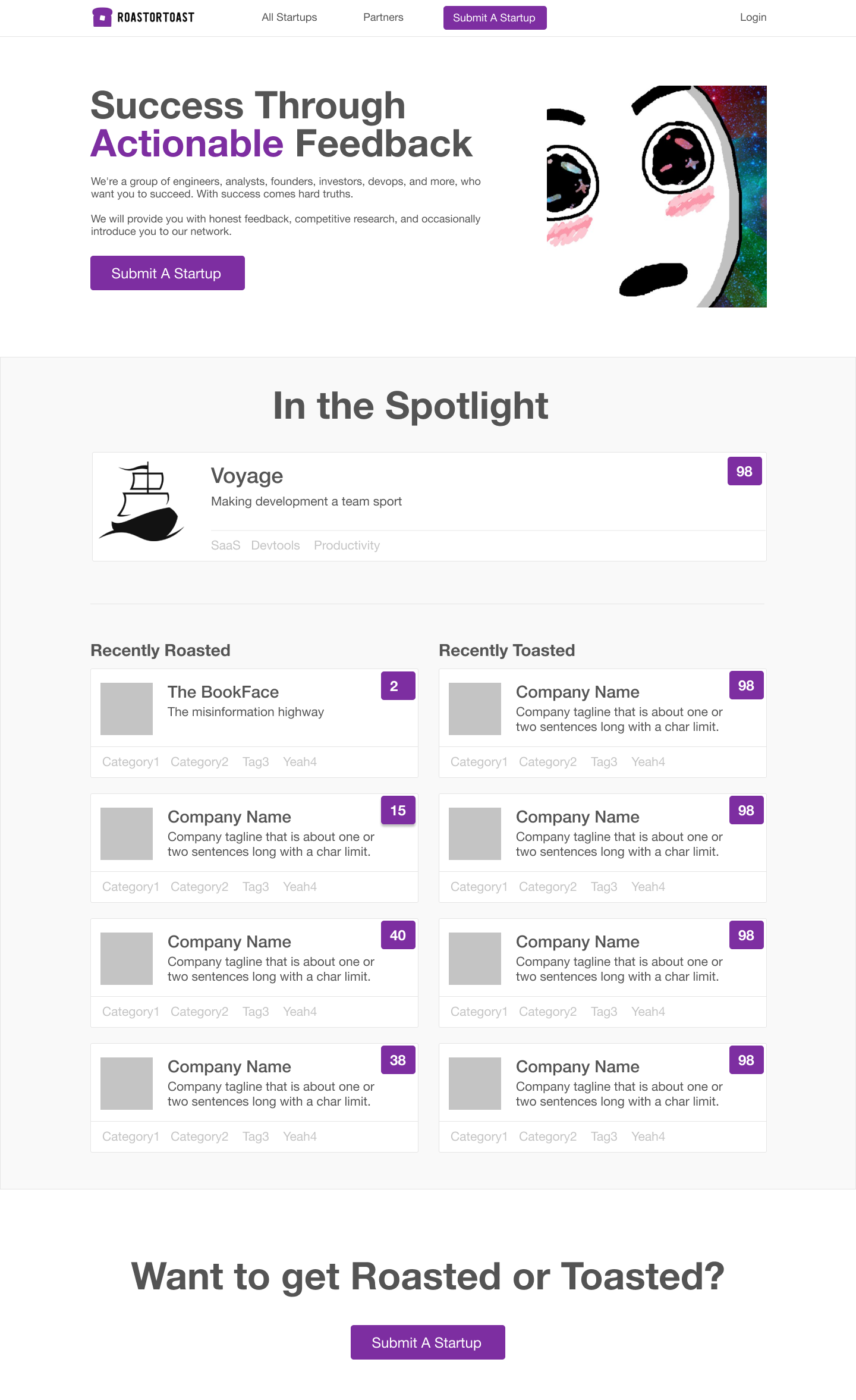The width and height of the screenshot is (856, 1400).
Task: Open the Partners nav item
Action: pos(383,17)
